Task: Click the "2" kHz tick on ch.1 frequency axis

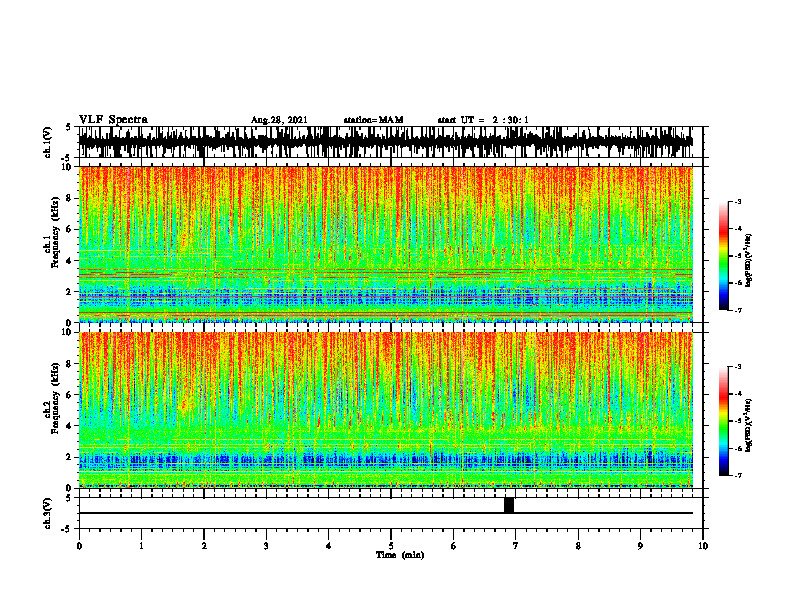Action: point(70,291)
